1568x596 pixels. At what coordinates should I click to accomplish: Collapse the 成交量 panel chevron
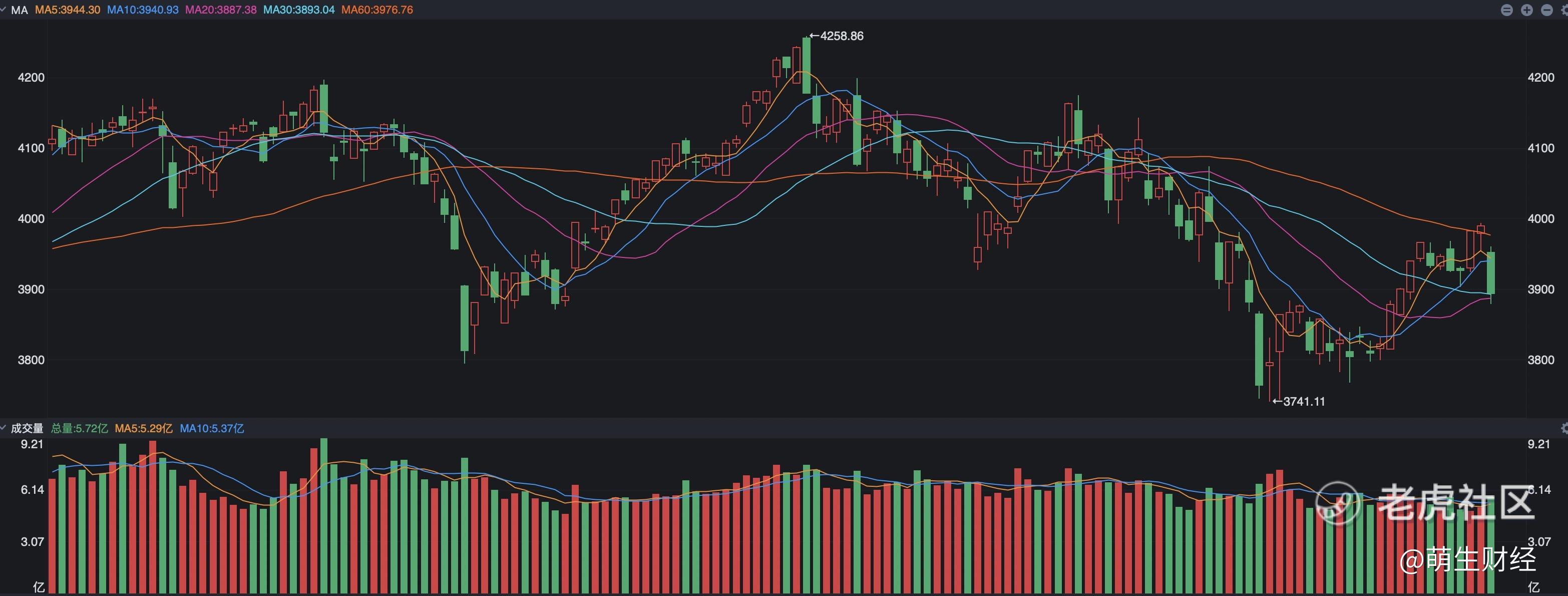pos(3,428)
